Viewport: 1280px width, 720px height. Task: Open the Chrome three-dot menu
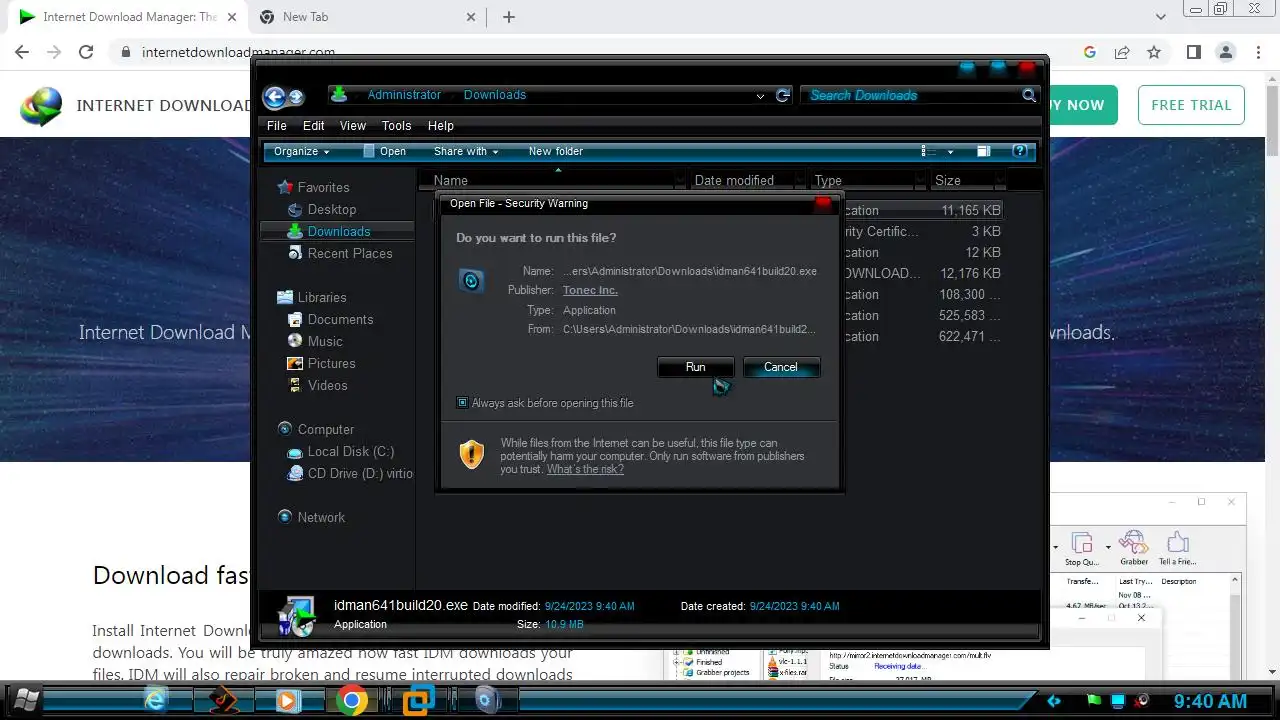tap(1257, 52)
